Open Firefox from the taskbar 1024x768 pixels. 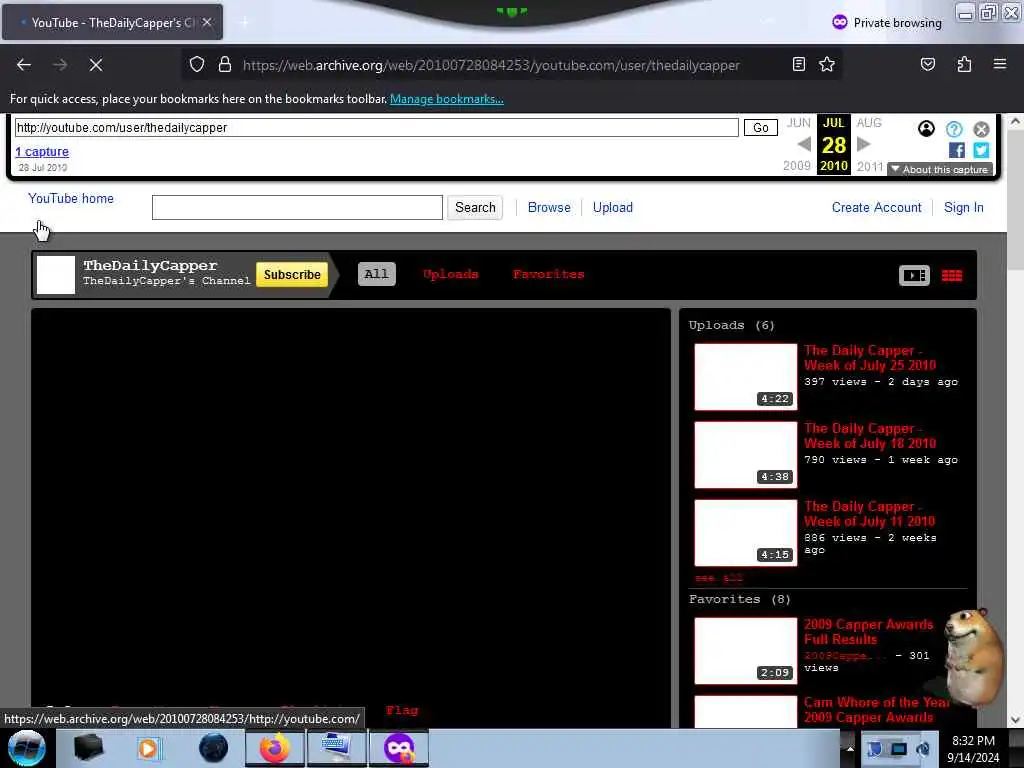click(275, 748)
